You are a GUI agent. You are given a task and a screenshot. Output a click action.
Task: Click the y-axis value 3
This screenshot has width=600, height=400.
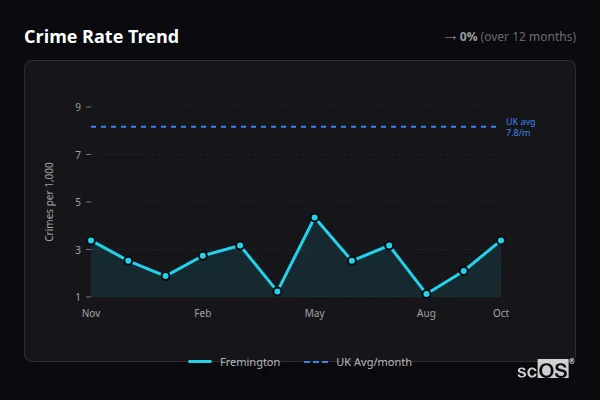coord(78,250)
